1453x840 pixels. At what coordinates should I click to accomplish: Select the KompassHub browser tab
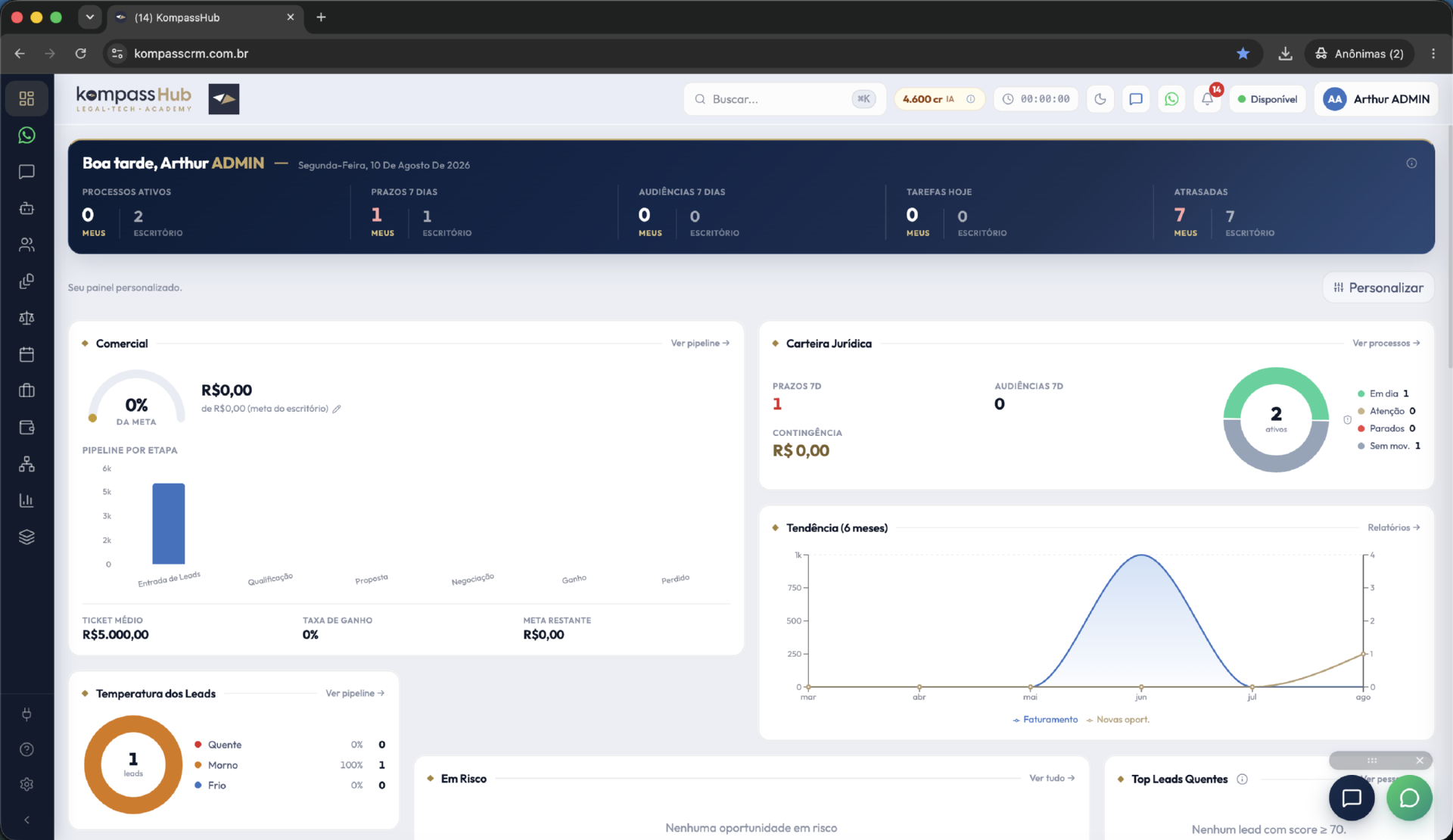[x=205, y=17]
